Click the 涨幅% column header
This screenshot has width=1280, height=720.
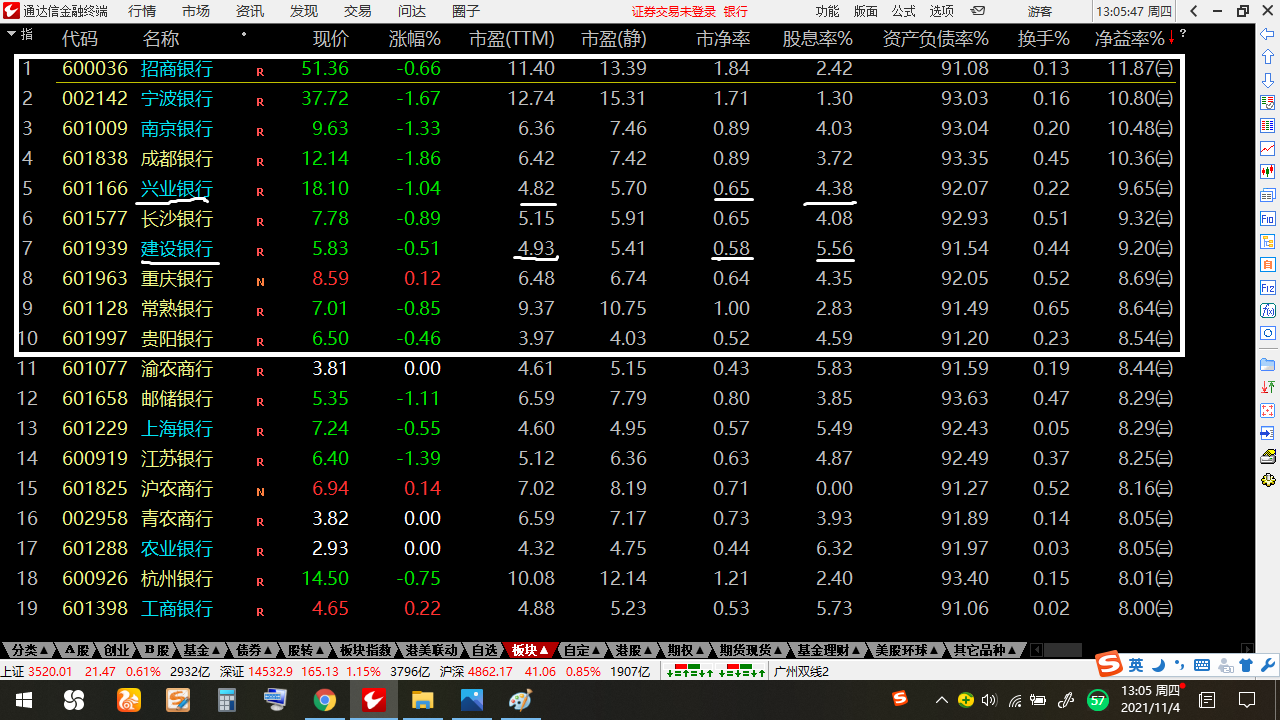(414, 39)
